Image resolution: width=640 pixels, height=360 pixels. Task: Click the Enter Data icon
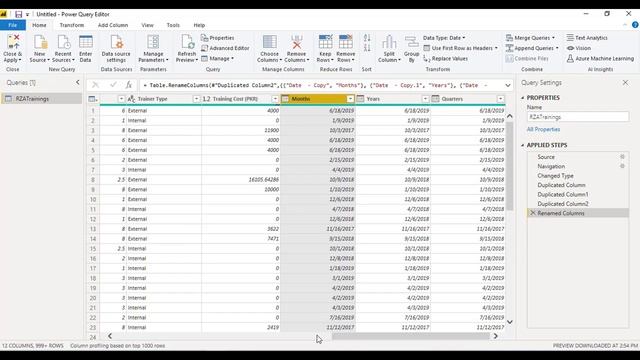(86, 42)
